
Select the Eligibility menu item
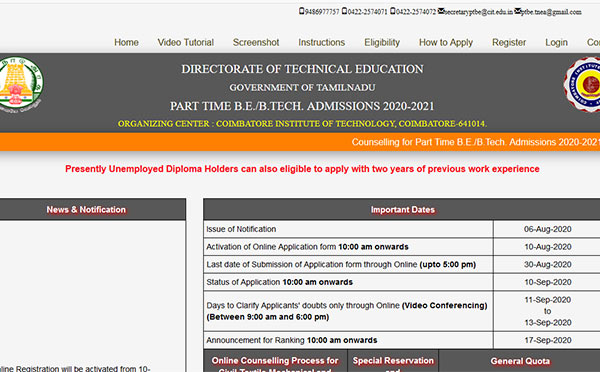[x=382, y=42]
